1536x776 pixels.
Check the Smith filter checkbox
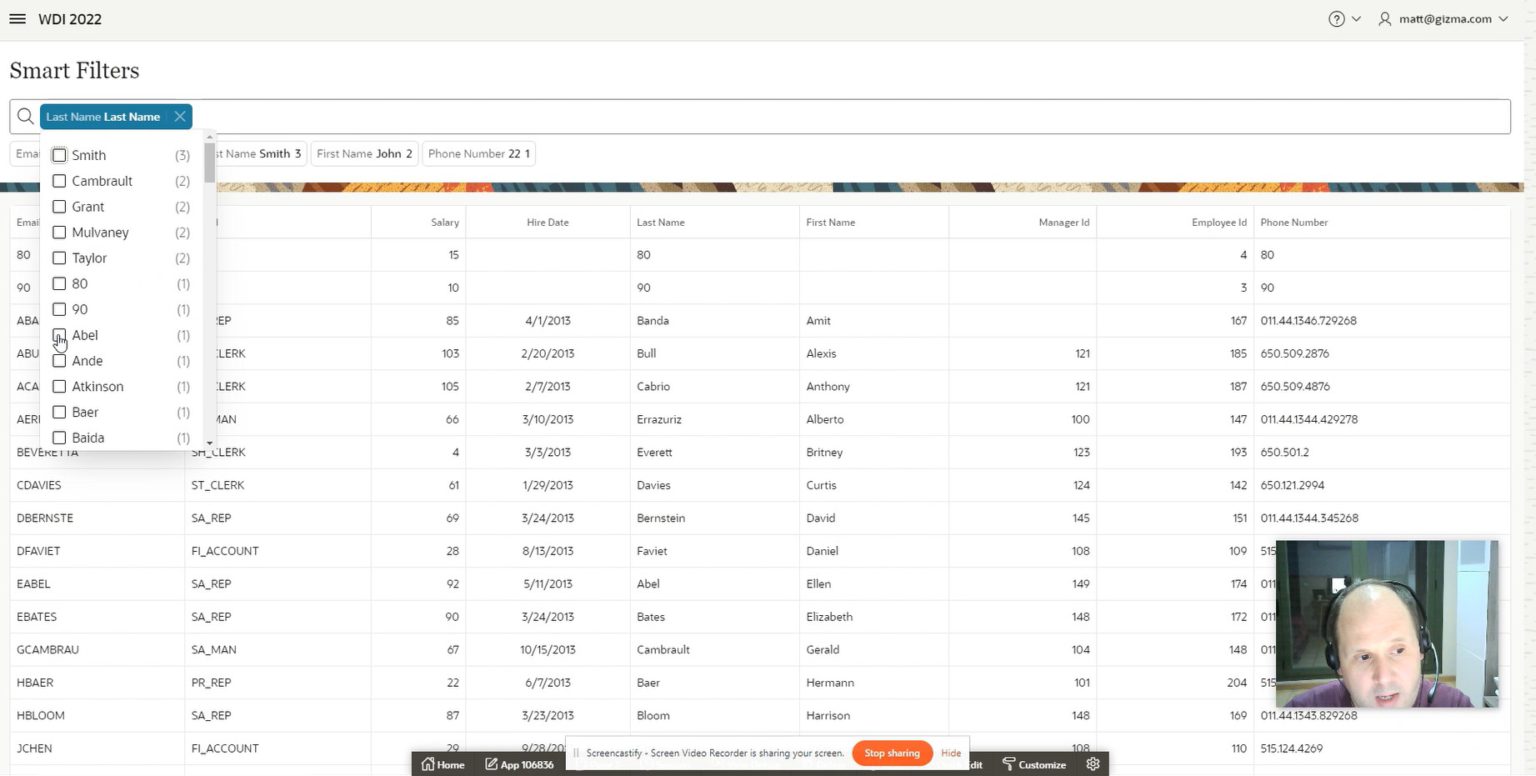coord(59,155)
